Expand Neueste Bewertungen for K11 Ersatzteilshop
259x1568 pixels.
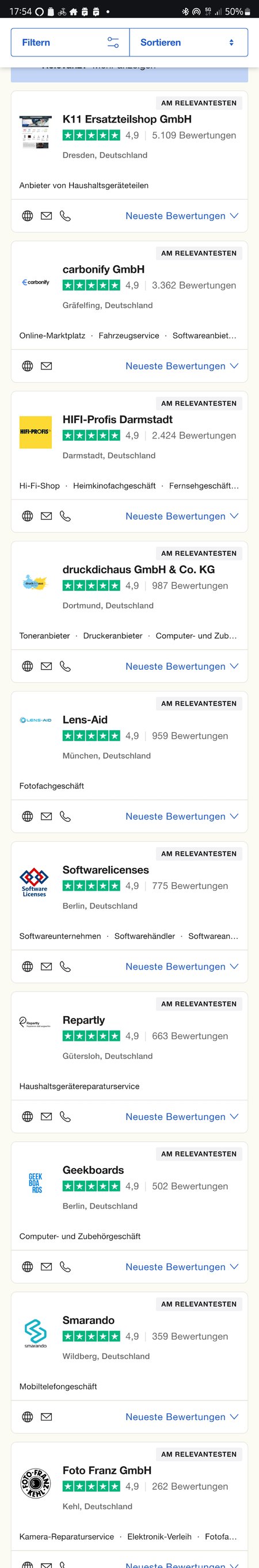[x=182, y=215]
